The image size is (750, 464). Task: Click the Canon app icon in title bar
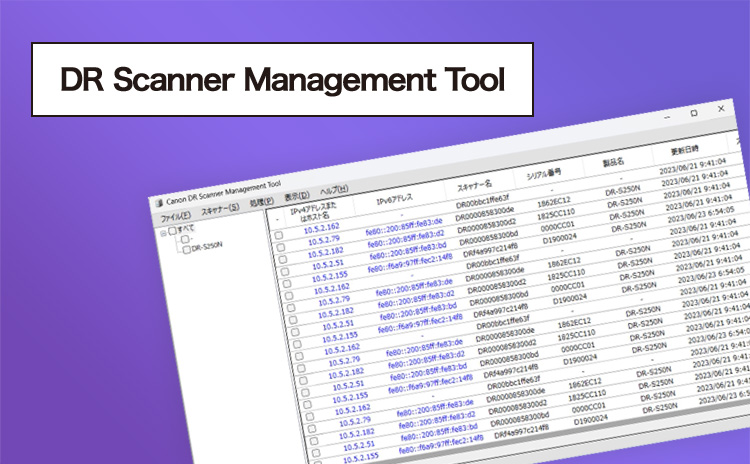(158, 201)
